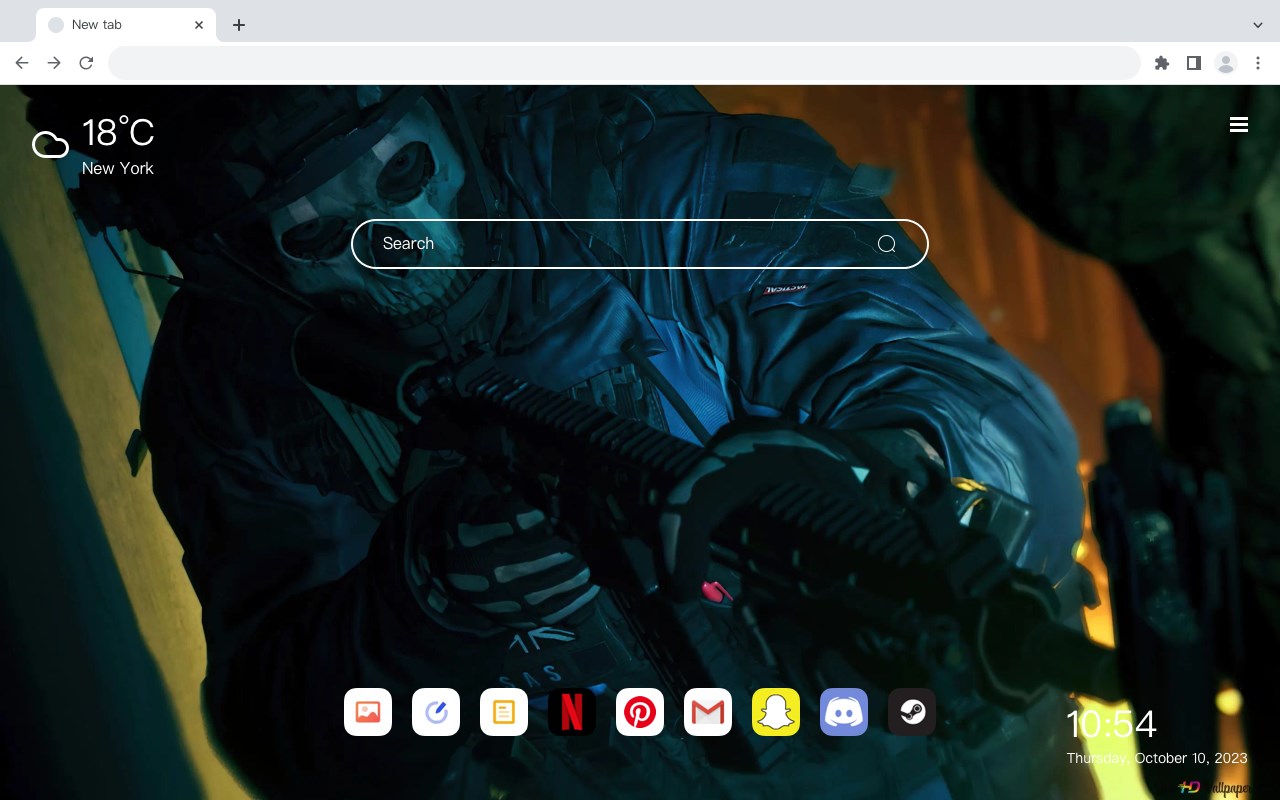Toggle the browser side panel icon
The height and width of the screenshot is (800, 1280).
coord(1193,63)
